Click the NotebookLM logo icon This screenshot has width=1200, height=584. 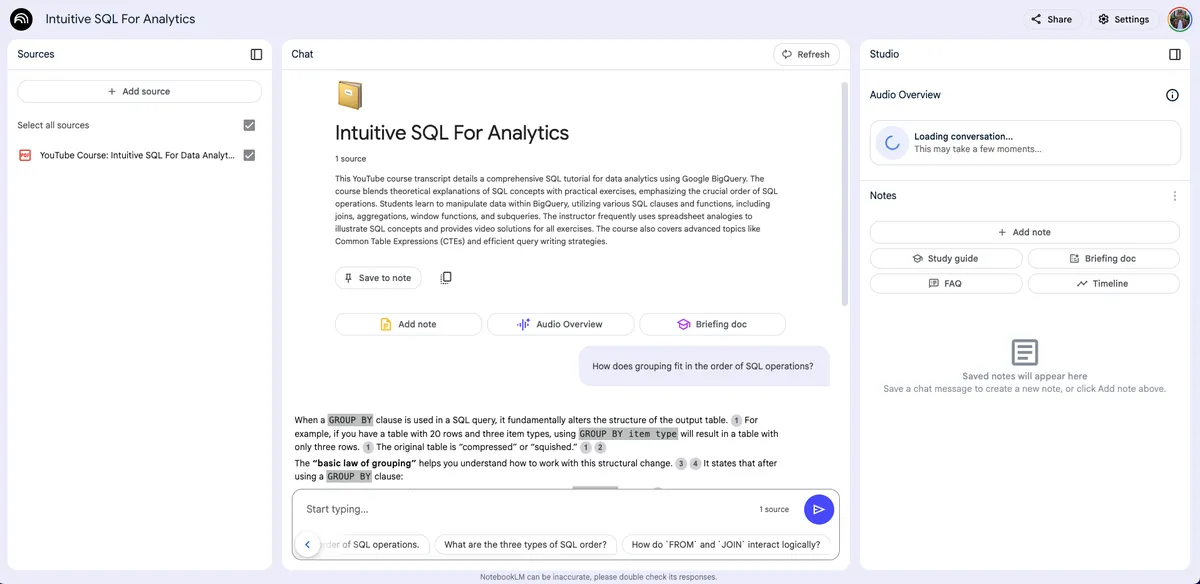pos(21,19)
